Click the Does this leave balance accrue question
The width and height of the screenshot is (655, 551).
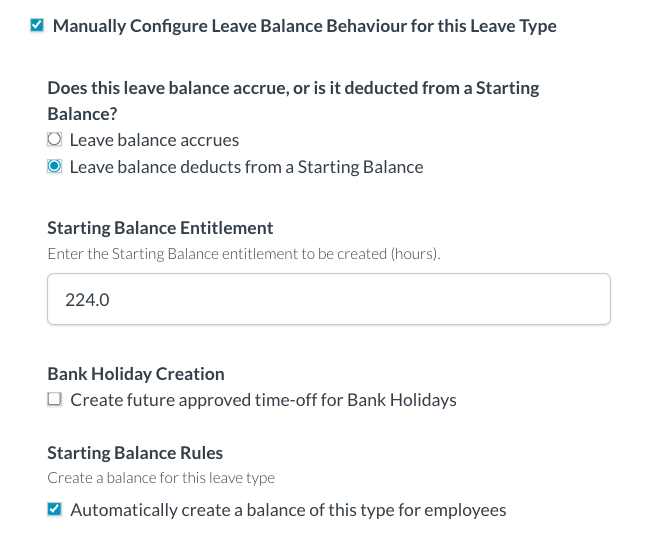click(x=293, y=88)
